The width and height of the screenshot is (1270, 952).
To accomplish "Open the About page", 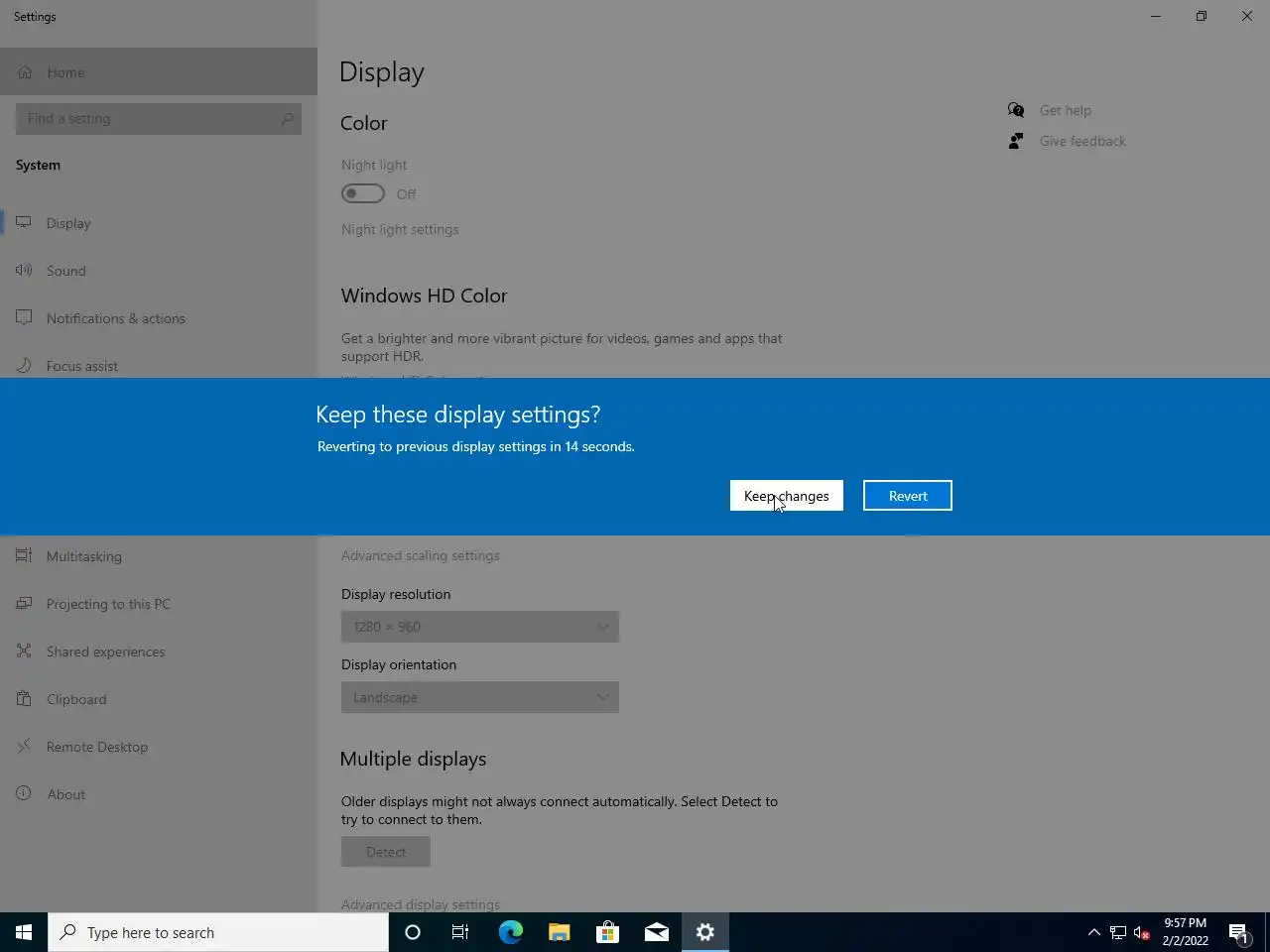I will [x=159, y=794].
